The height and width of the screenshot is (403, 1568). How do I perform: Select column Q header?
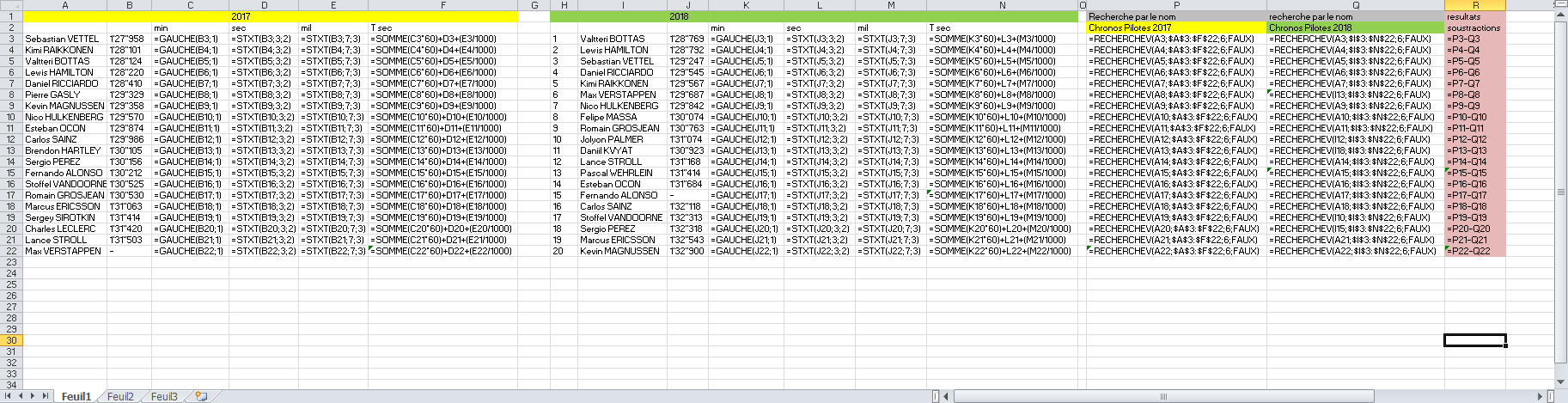(1356, 5)
